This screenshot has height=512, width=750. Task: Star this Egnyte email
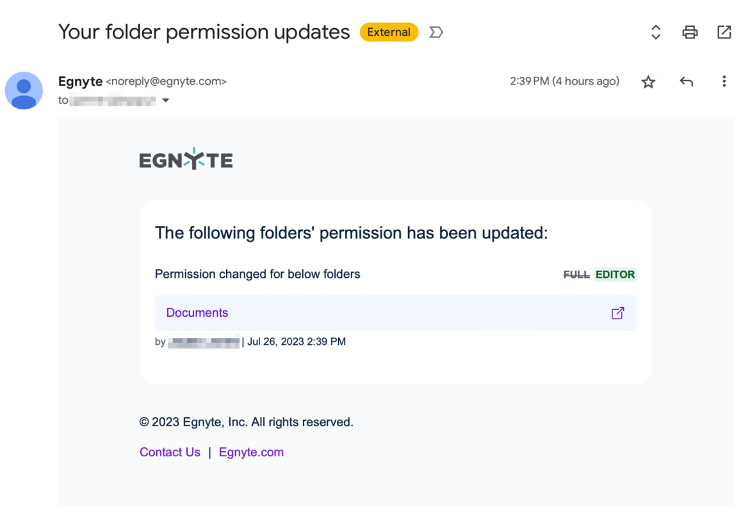pos(648,82)
